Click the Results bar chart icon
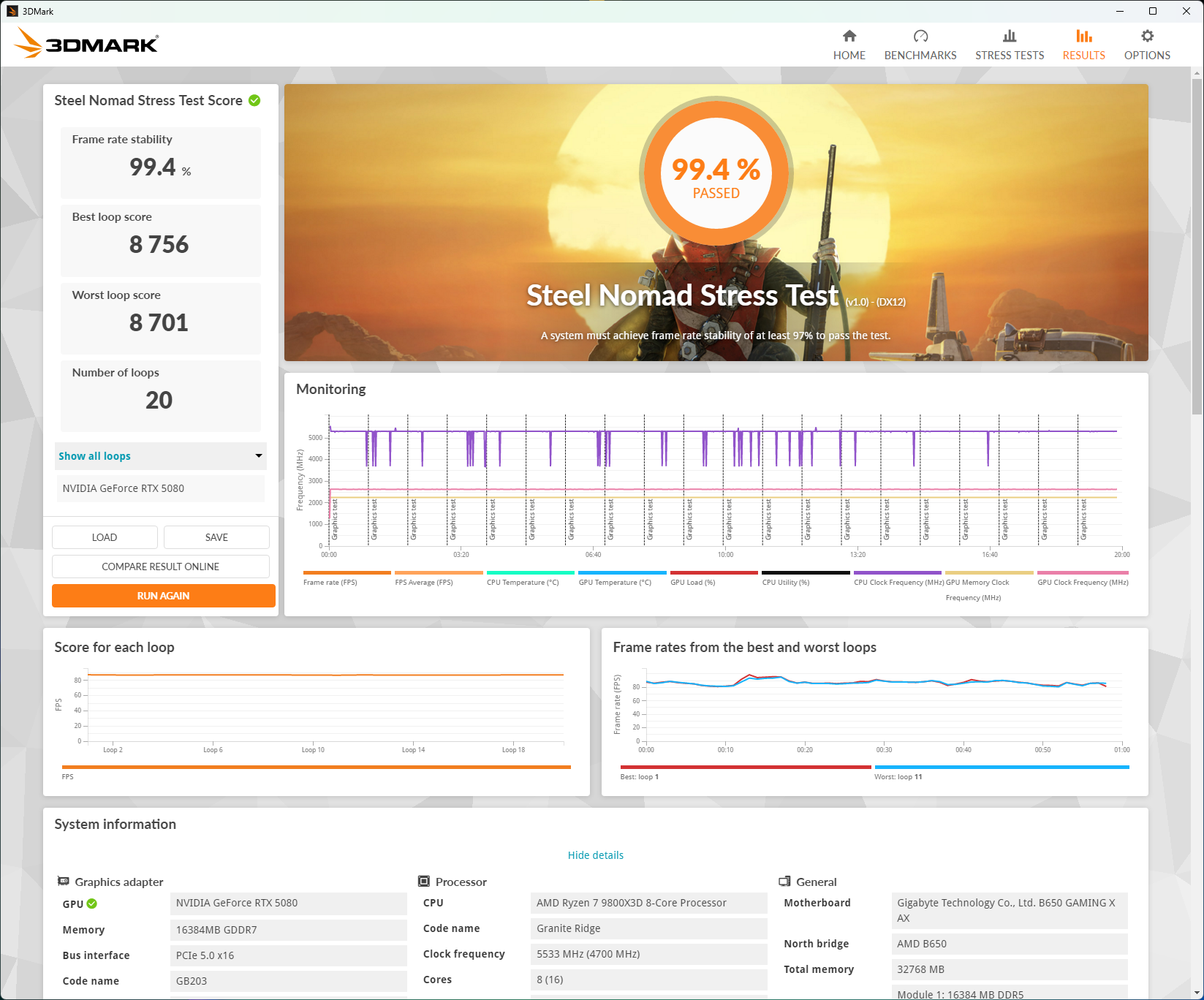Viewport: 1204px width, 1000px height. click(1083, 37)
